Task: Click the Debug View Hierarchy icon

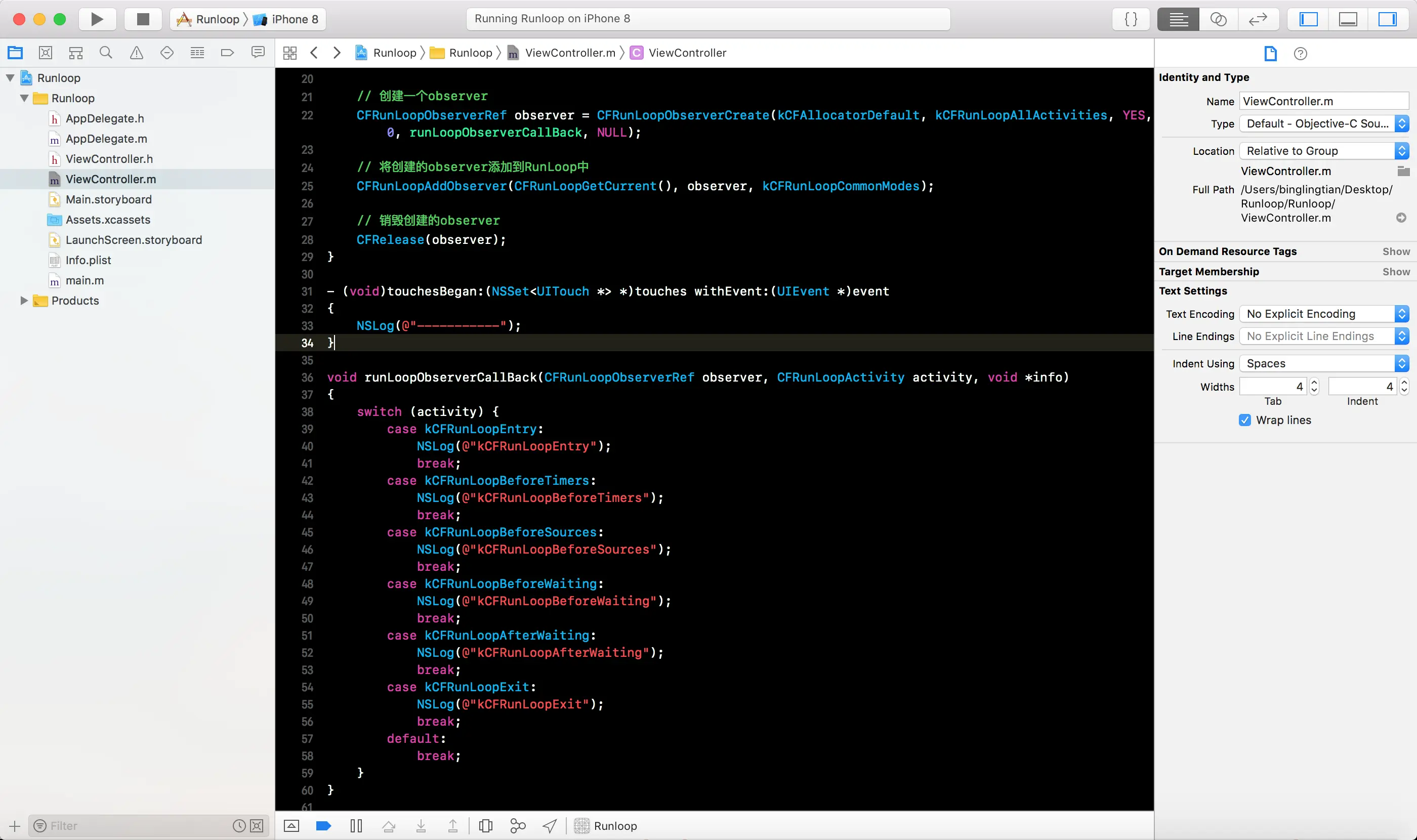Action: pos(485,825)
